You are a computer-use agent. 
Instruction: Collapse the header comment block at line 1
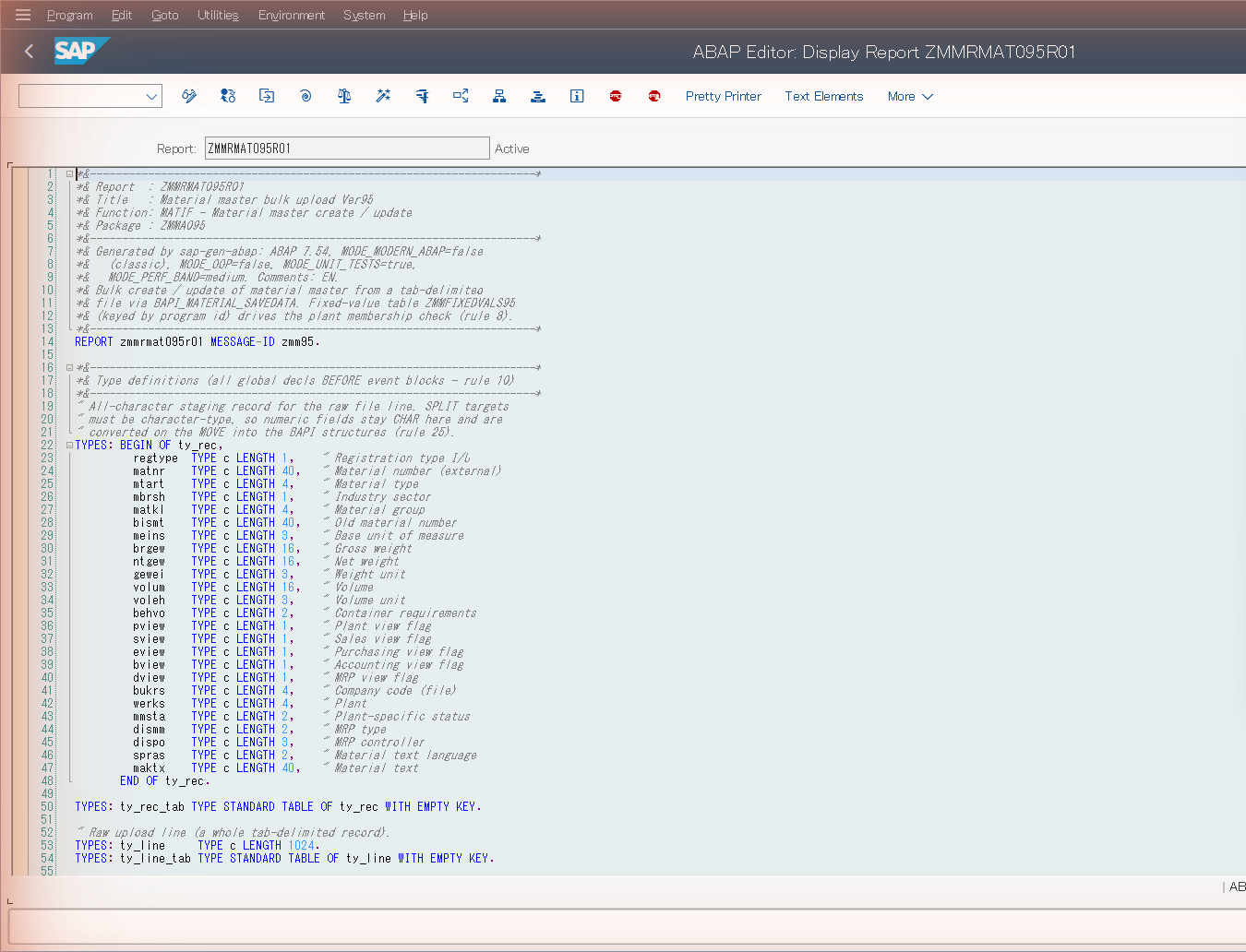coord(69,173)
